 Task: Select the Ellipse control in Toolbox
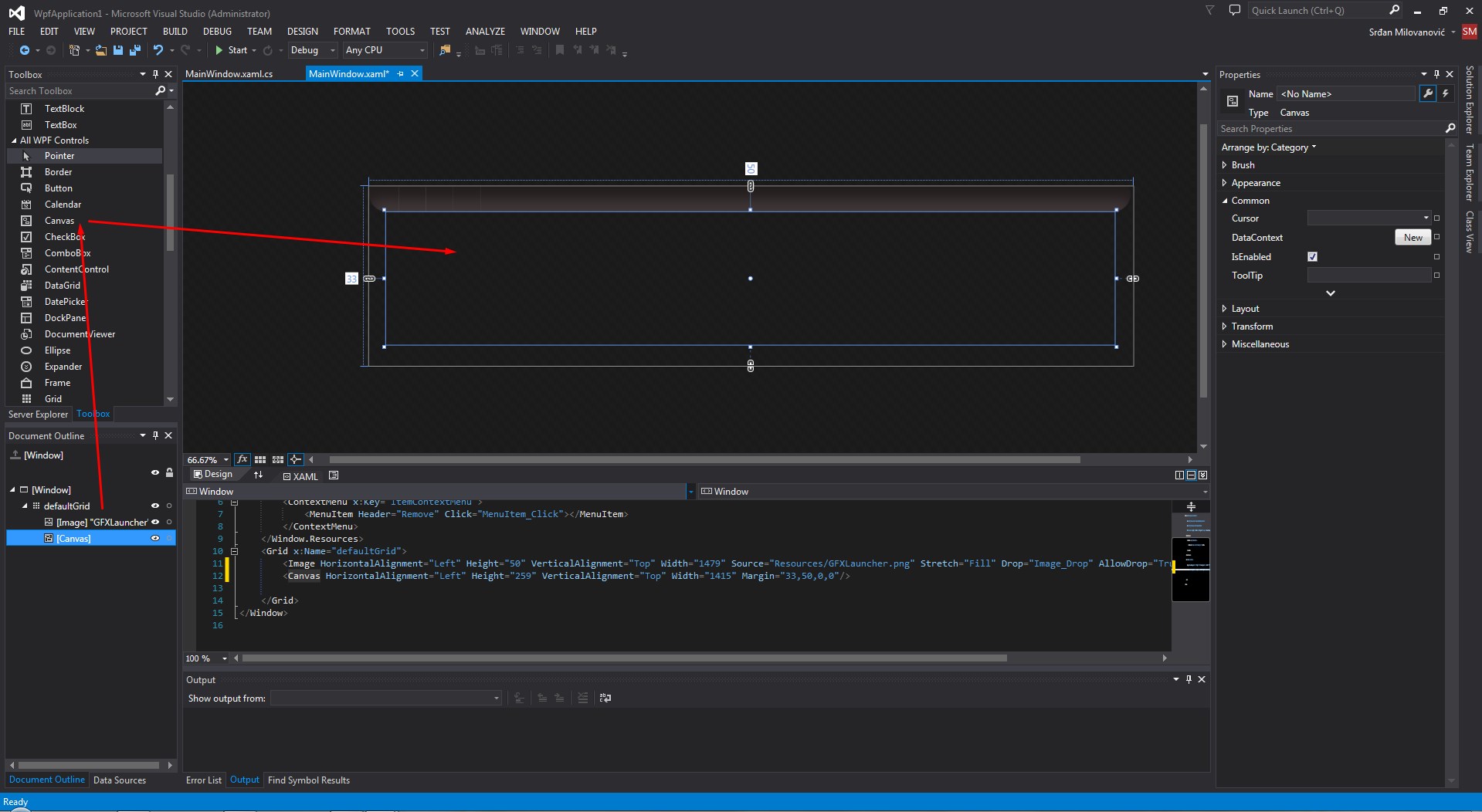tap(57, 350)
